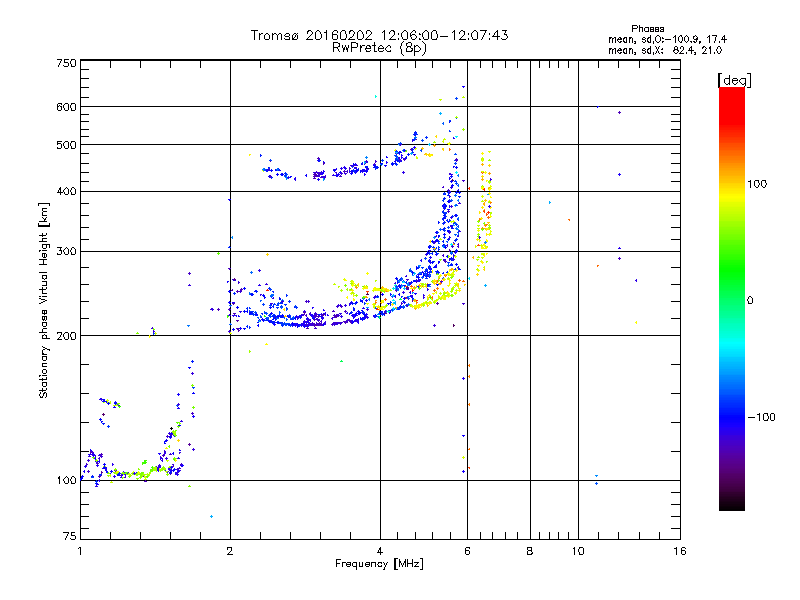Click the 'mean, sd,X: 82.4, 21.0' statistics line

(665, 50)
